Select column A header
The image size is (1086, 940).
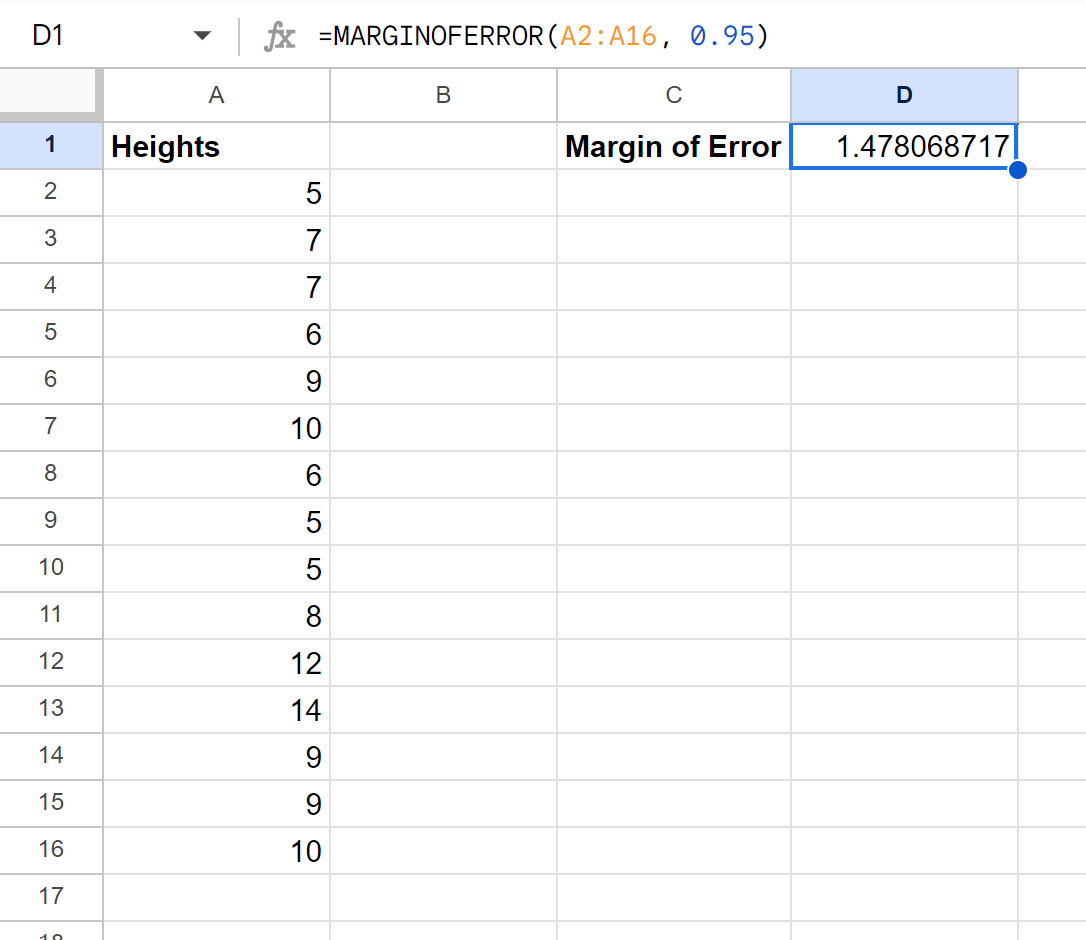point(216,95)
